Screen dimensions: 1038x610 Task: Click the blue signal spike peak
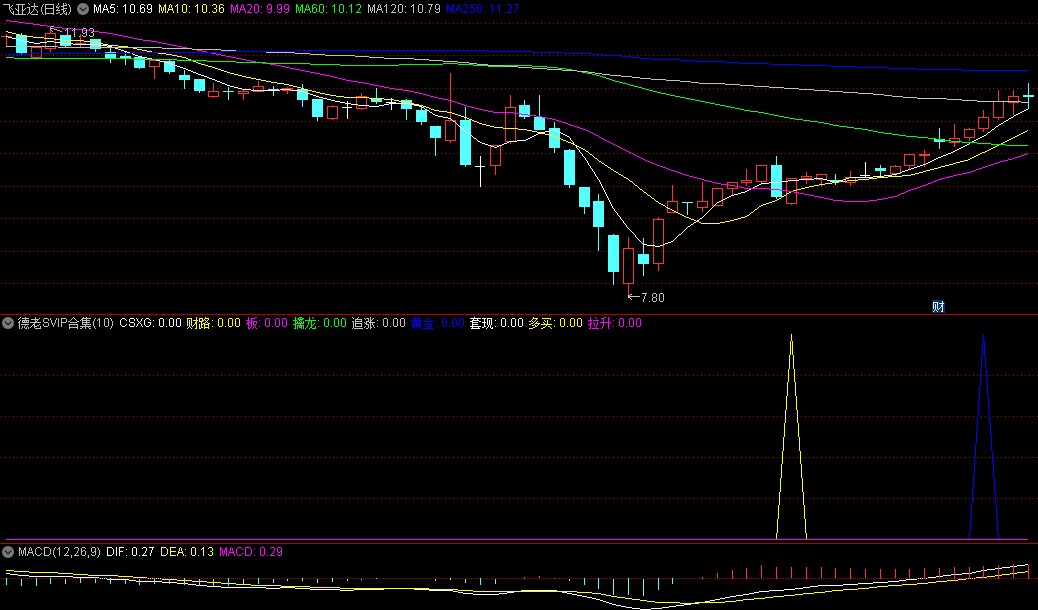(983, 336)
